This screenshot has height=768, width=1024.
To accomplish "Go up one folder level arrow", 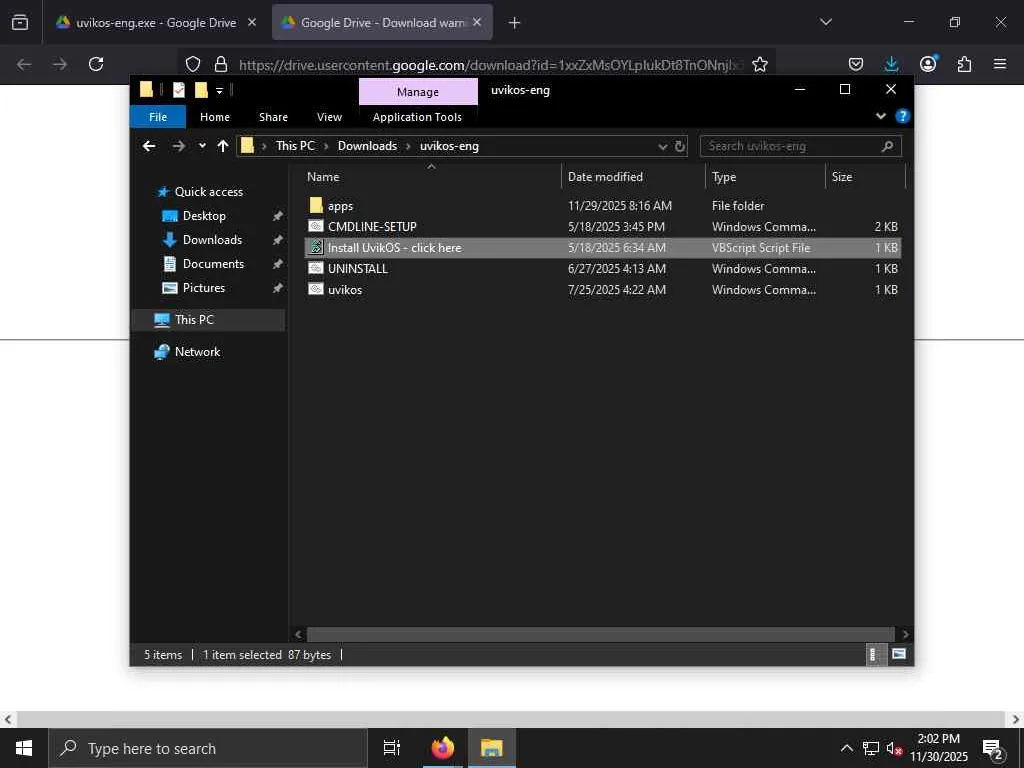I will pos(223,146).
